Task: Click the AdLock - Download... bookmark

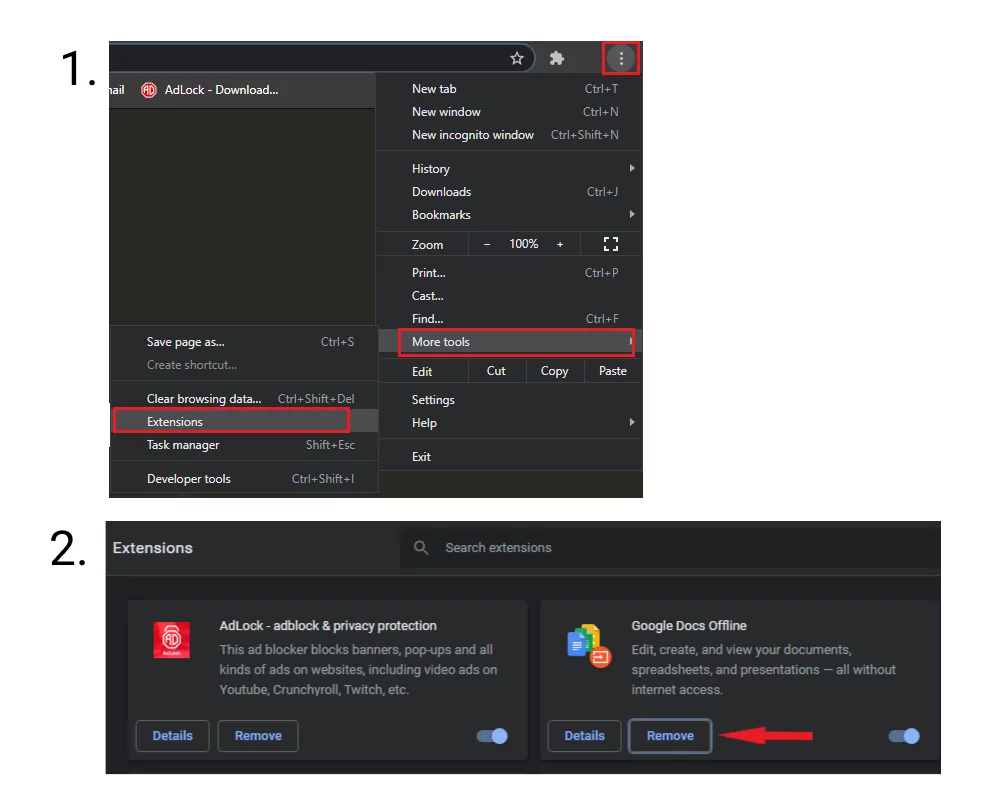Action: [x=210, y=90]
